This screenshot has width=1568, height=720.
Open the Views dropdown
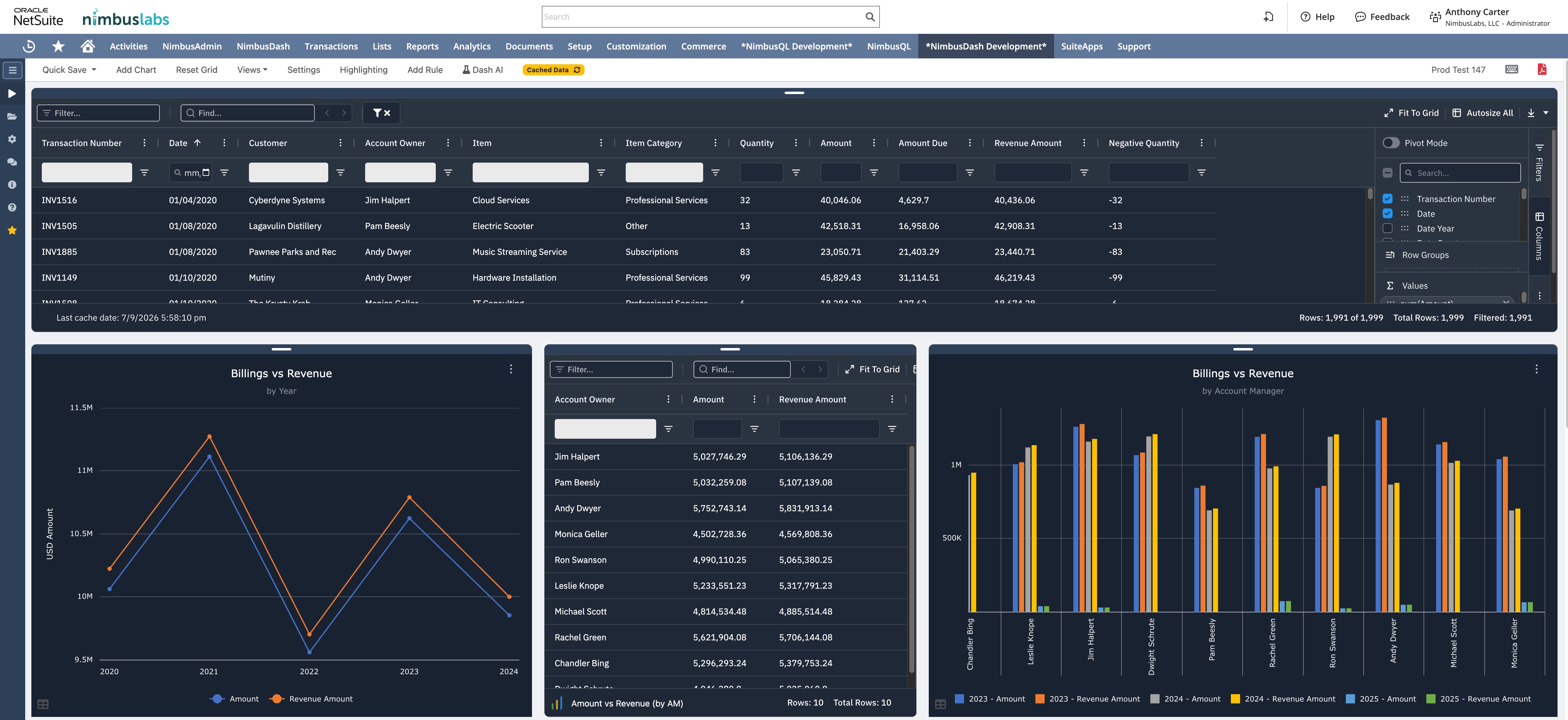pos(252,69)
